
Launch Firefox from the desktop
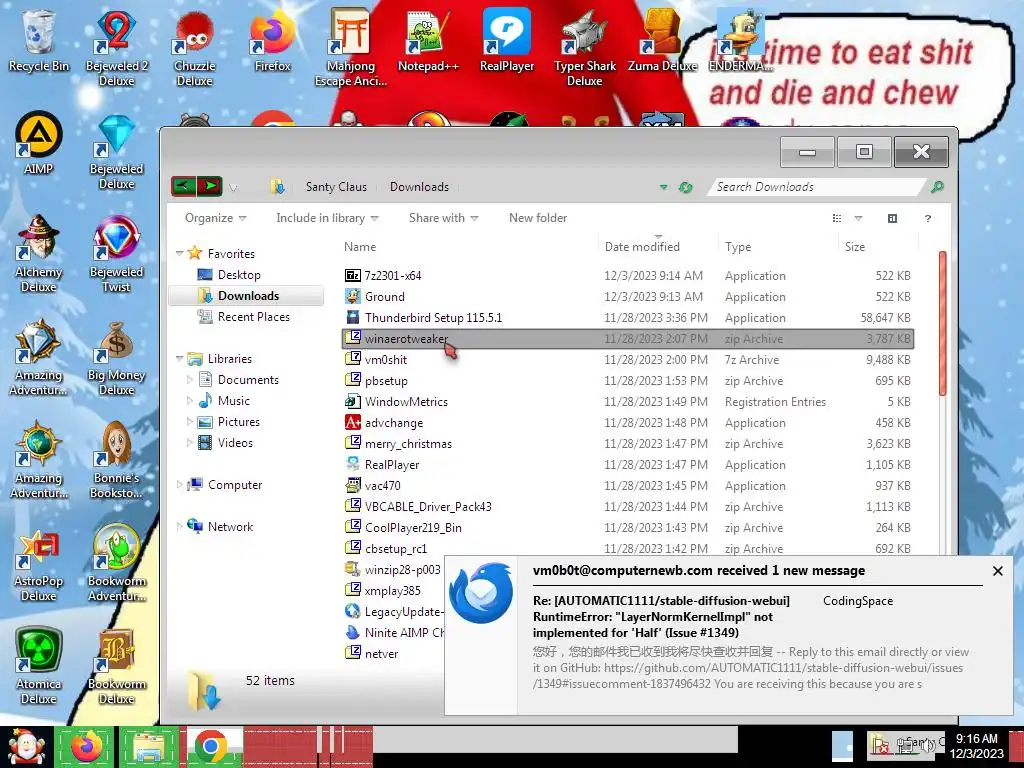(x=272, y=40)
